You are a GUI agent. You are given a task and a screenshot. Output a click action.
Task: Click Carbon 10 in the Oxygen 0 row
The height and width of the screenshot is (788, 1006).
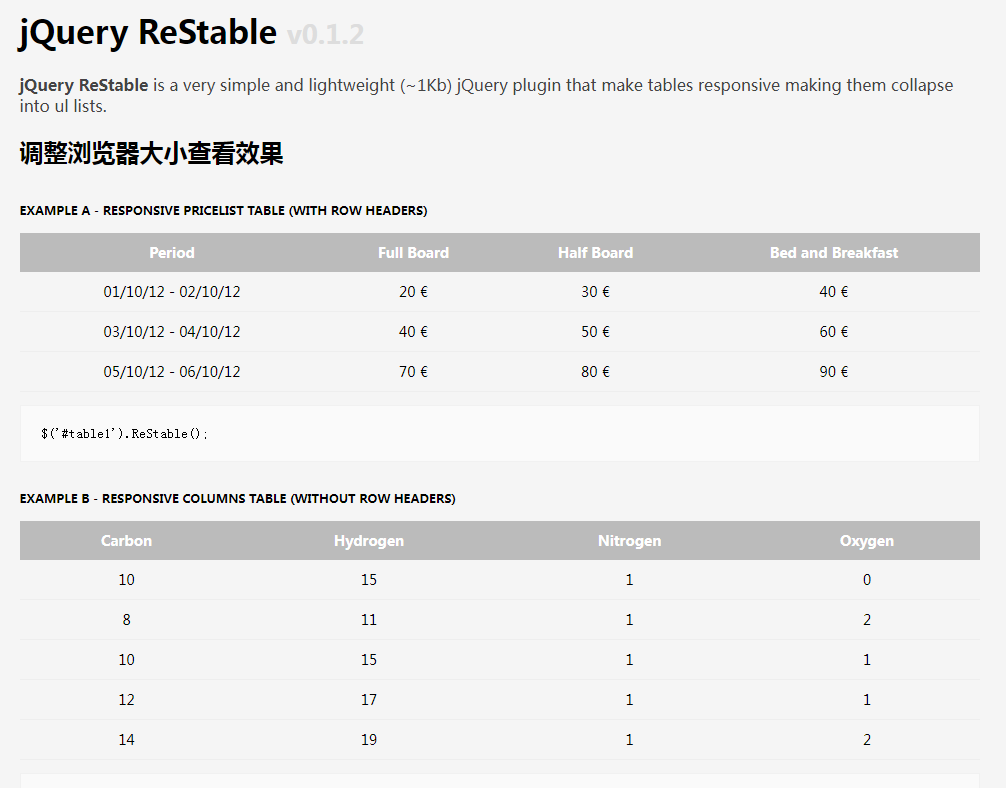tap(126, 580)
